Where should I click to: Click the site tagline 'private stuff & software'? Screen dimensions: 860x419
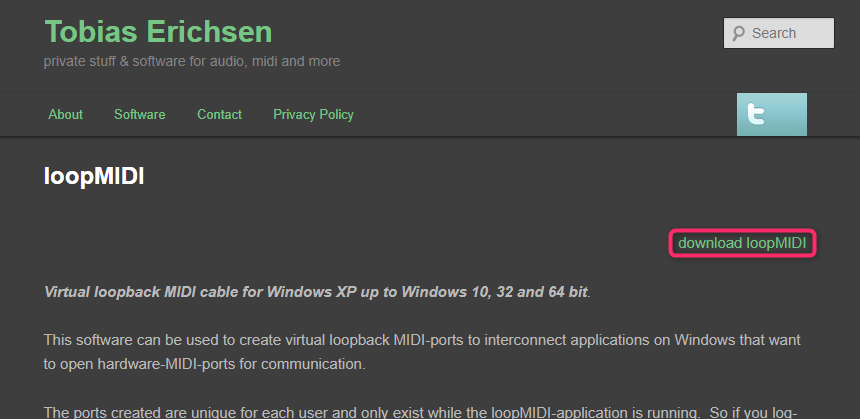point(192,61)
